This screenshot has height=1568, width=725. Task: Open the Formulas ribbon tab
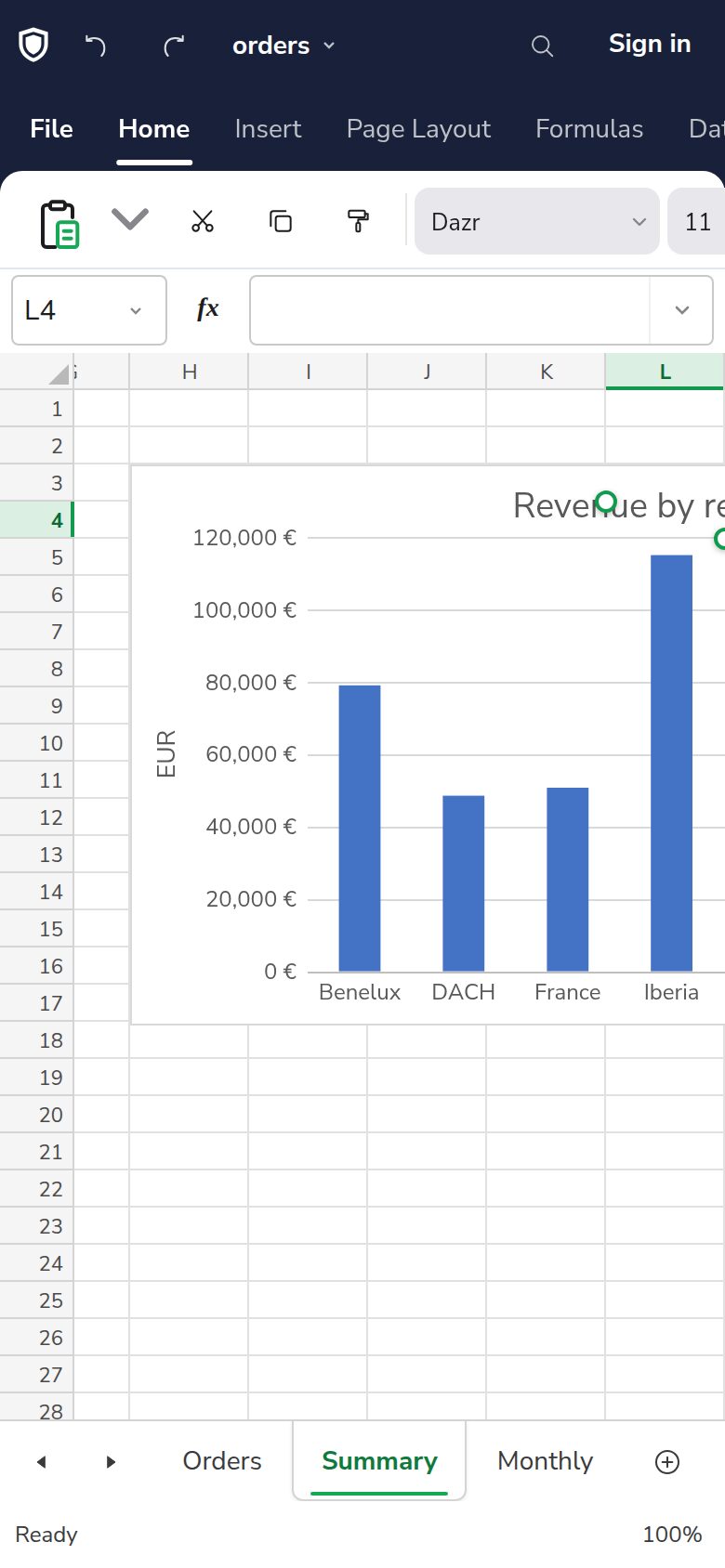tap(589, 129)
